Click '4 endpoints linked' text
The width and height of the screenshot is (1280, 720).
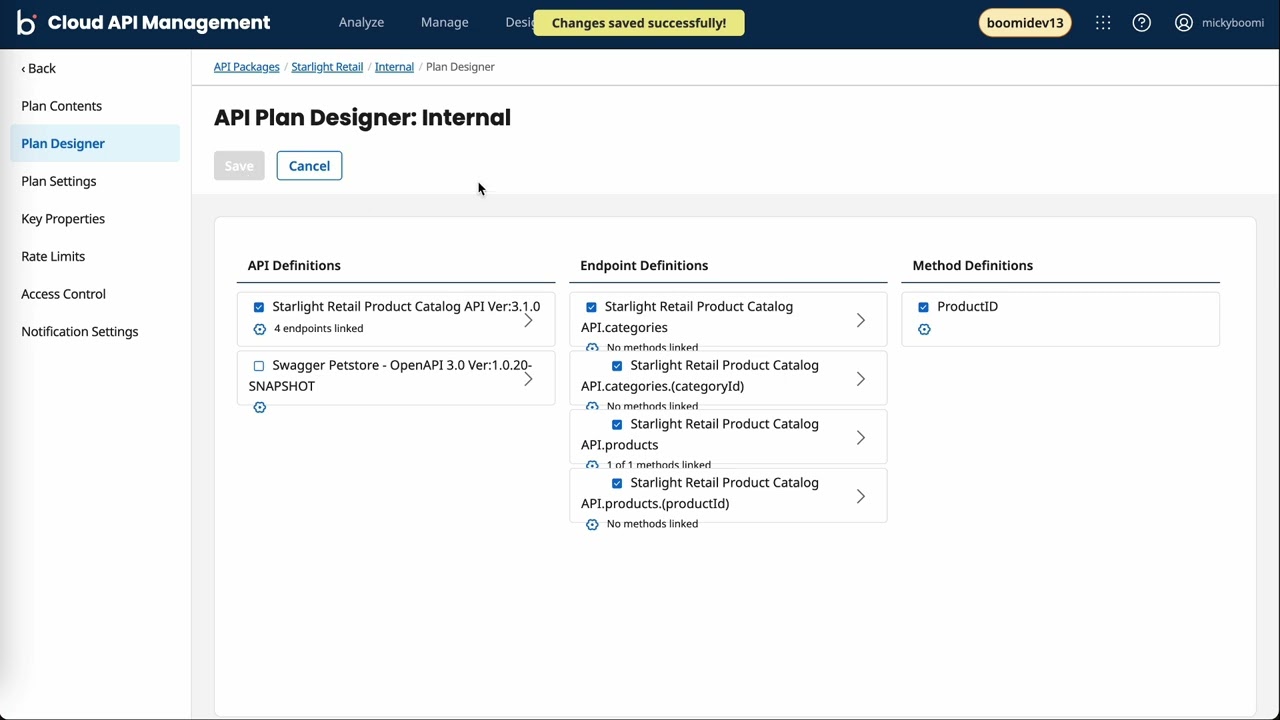319,329
